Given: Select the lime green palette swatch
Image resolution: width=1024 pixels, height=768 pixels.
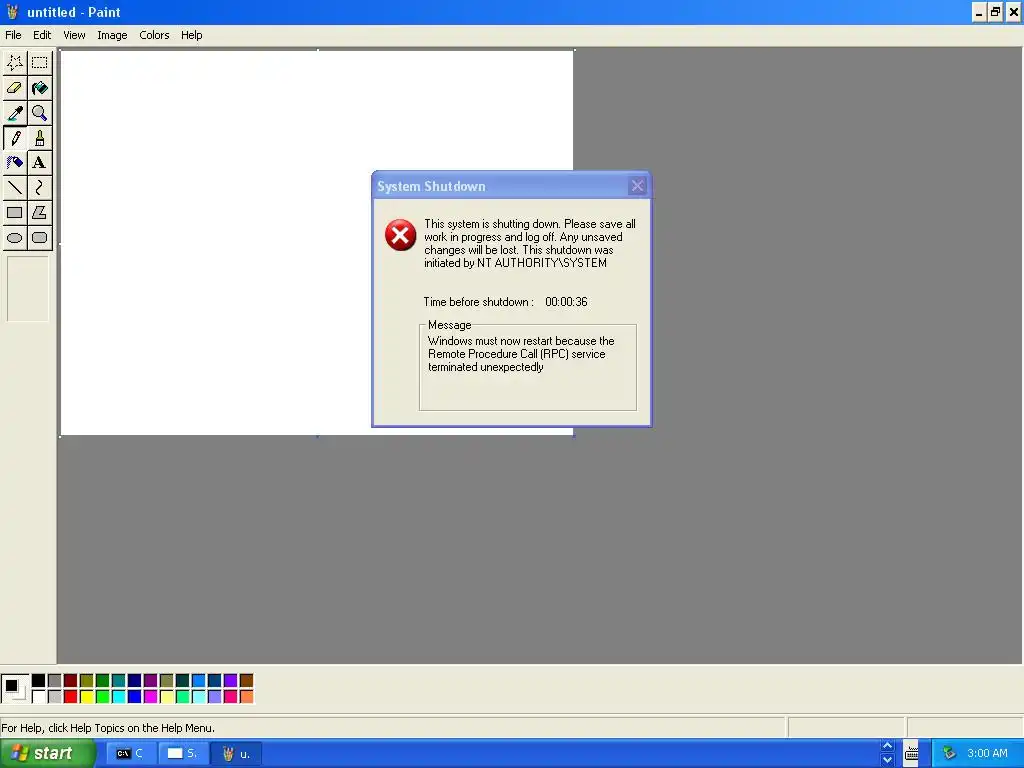Looking at the screenshot, I should [x=103, y=697].
